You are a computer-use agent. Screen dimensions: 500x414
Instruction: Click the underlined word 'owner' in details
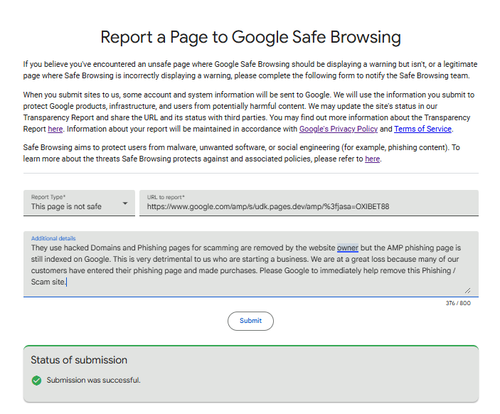point(348,248)
